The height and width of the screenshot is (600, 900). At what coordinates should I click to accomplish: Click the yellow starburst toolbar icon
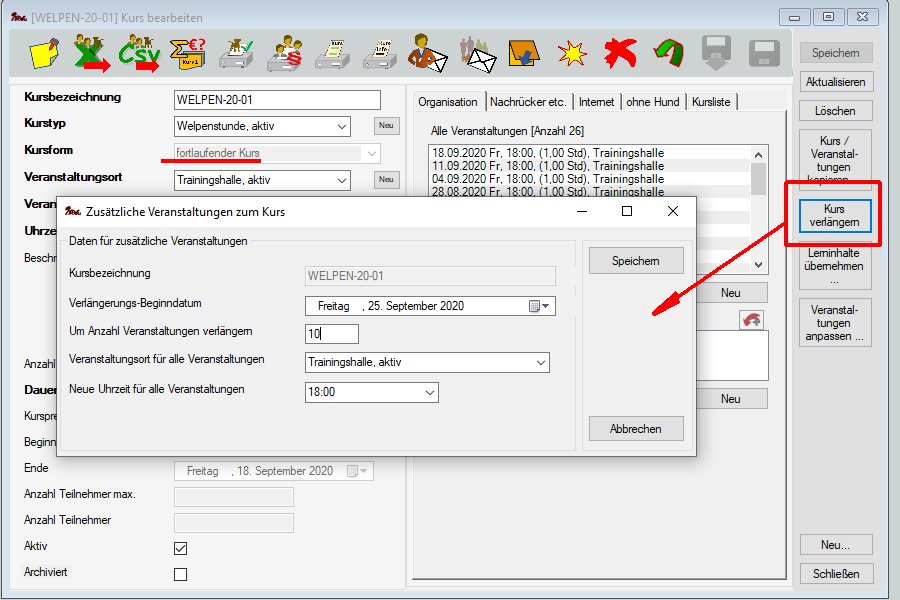click(x=572, y=53)
